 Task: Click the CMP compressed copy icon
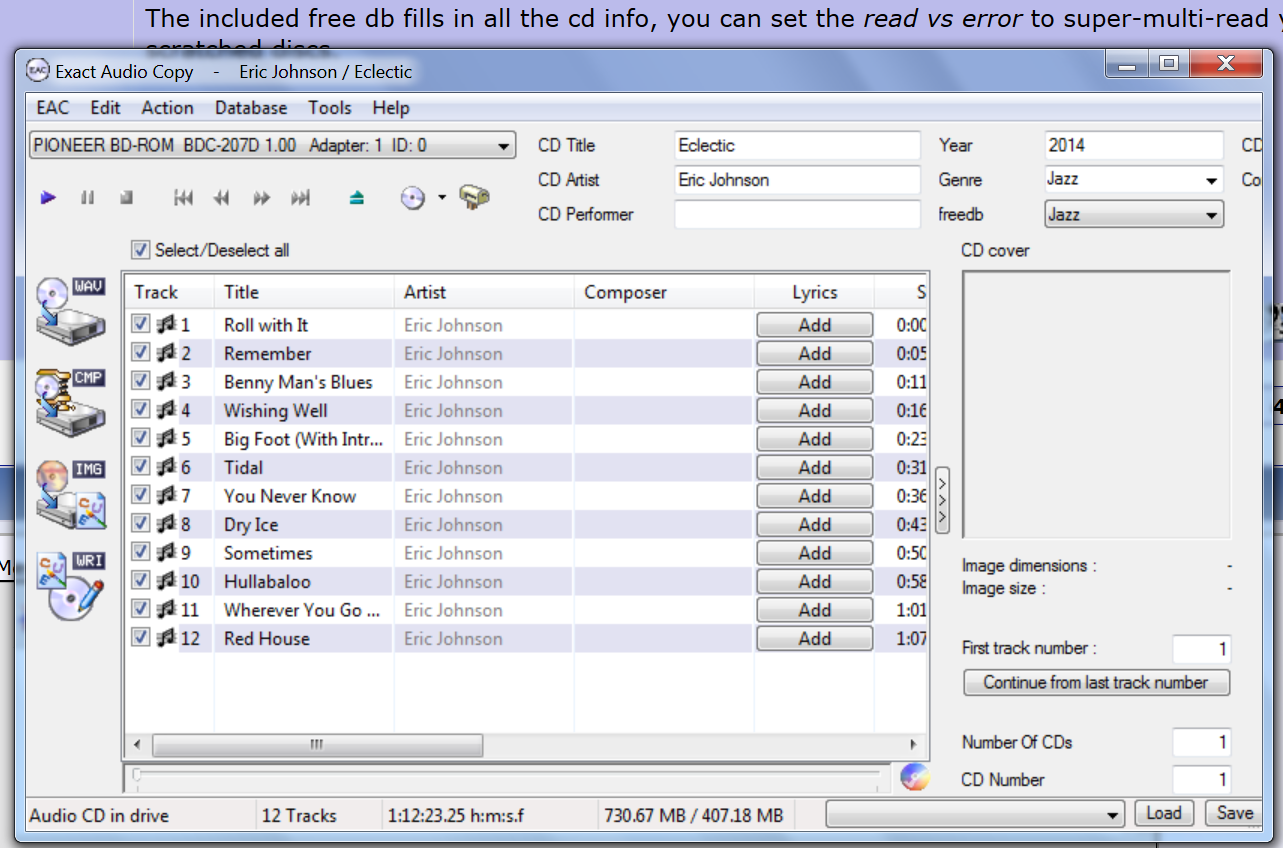coord(70,402)
